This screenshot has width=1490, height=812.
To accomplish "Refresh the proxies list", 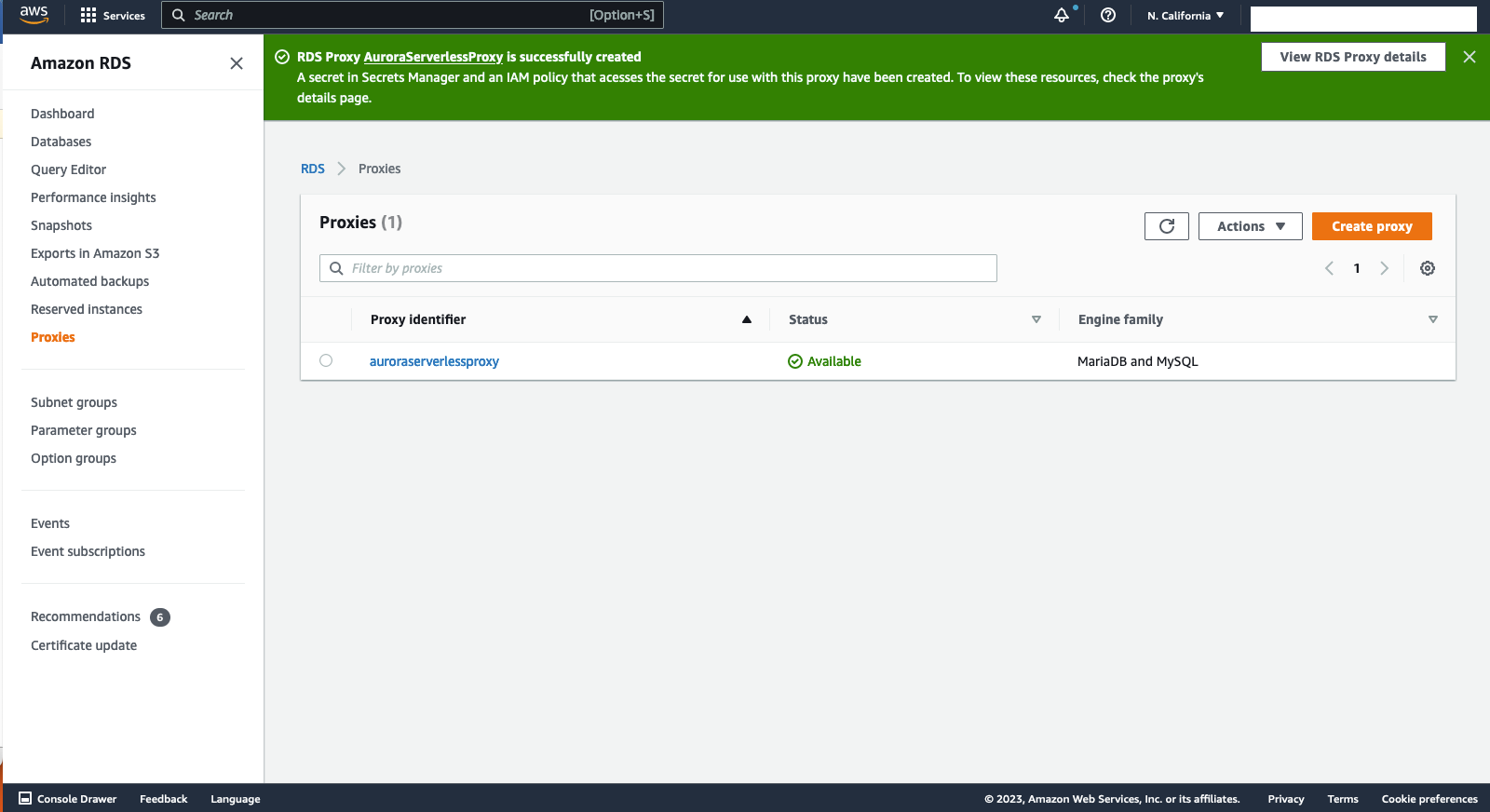I will tap(1167, 226).
